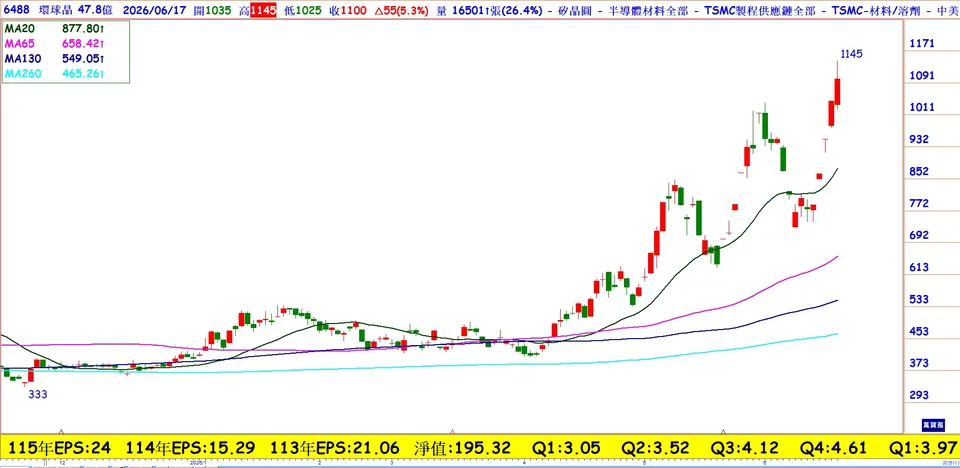Click the middle triangle marker on time axis

point(452,432)
